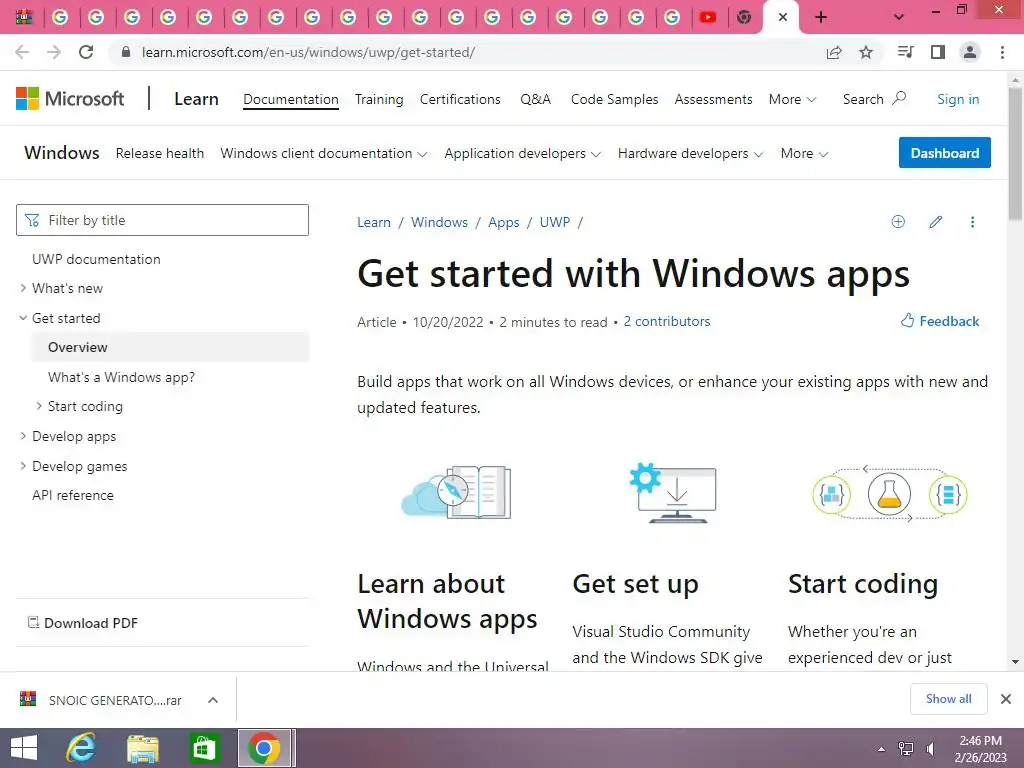Open the tab search chevron
The height and width of the screenshot is (768, 1024).
point(899,17)
